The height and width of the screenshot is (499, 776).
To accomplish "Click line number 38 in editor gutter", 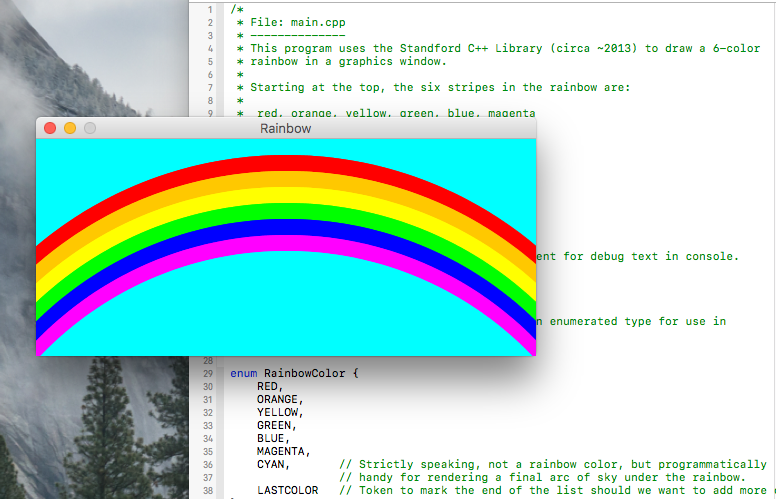I will [x=208, y=491].
